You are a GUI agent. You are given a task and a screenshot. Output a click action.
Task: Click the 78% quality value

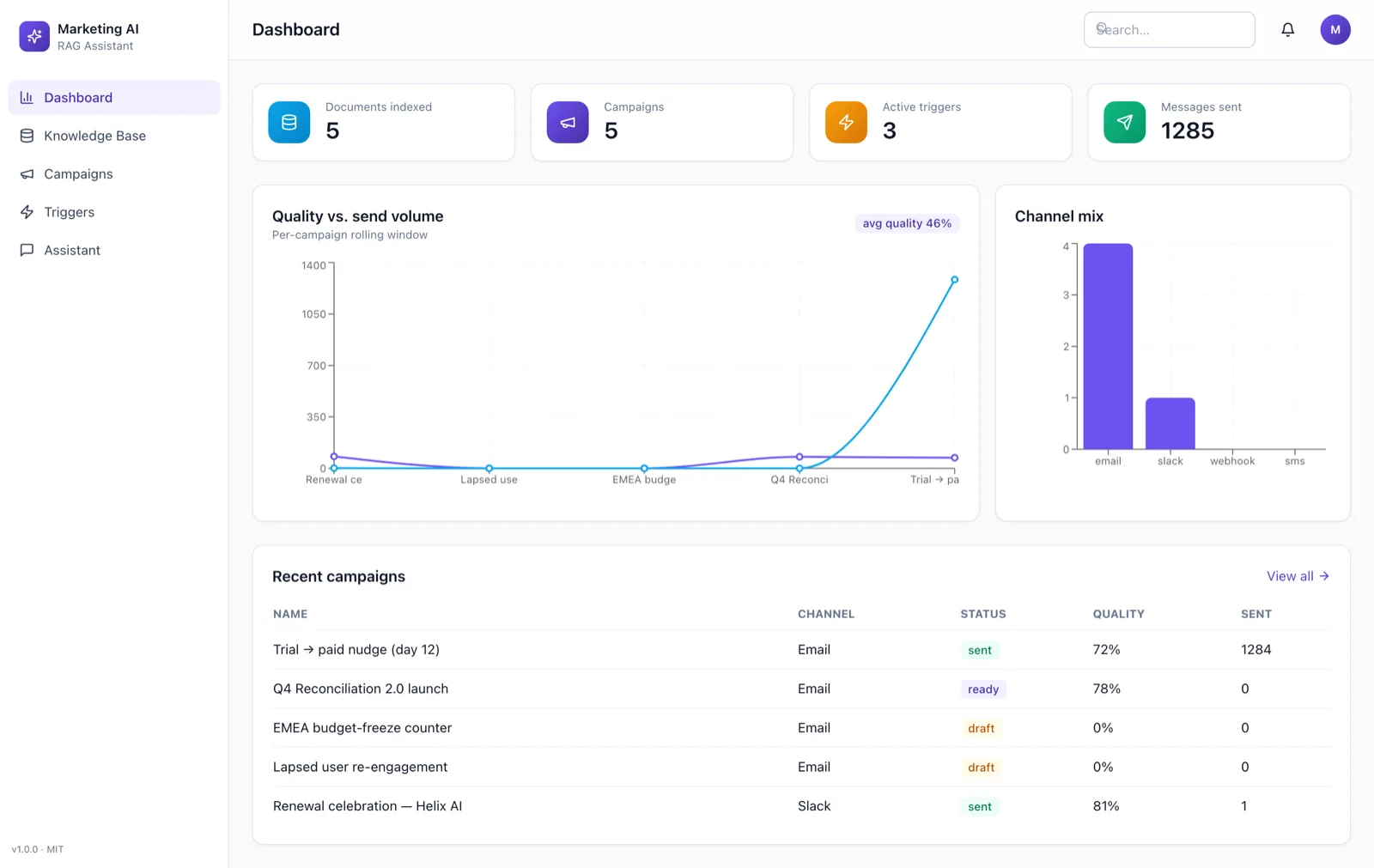pos(1106,689)
